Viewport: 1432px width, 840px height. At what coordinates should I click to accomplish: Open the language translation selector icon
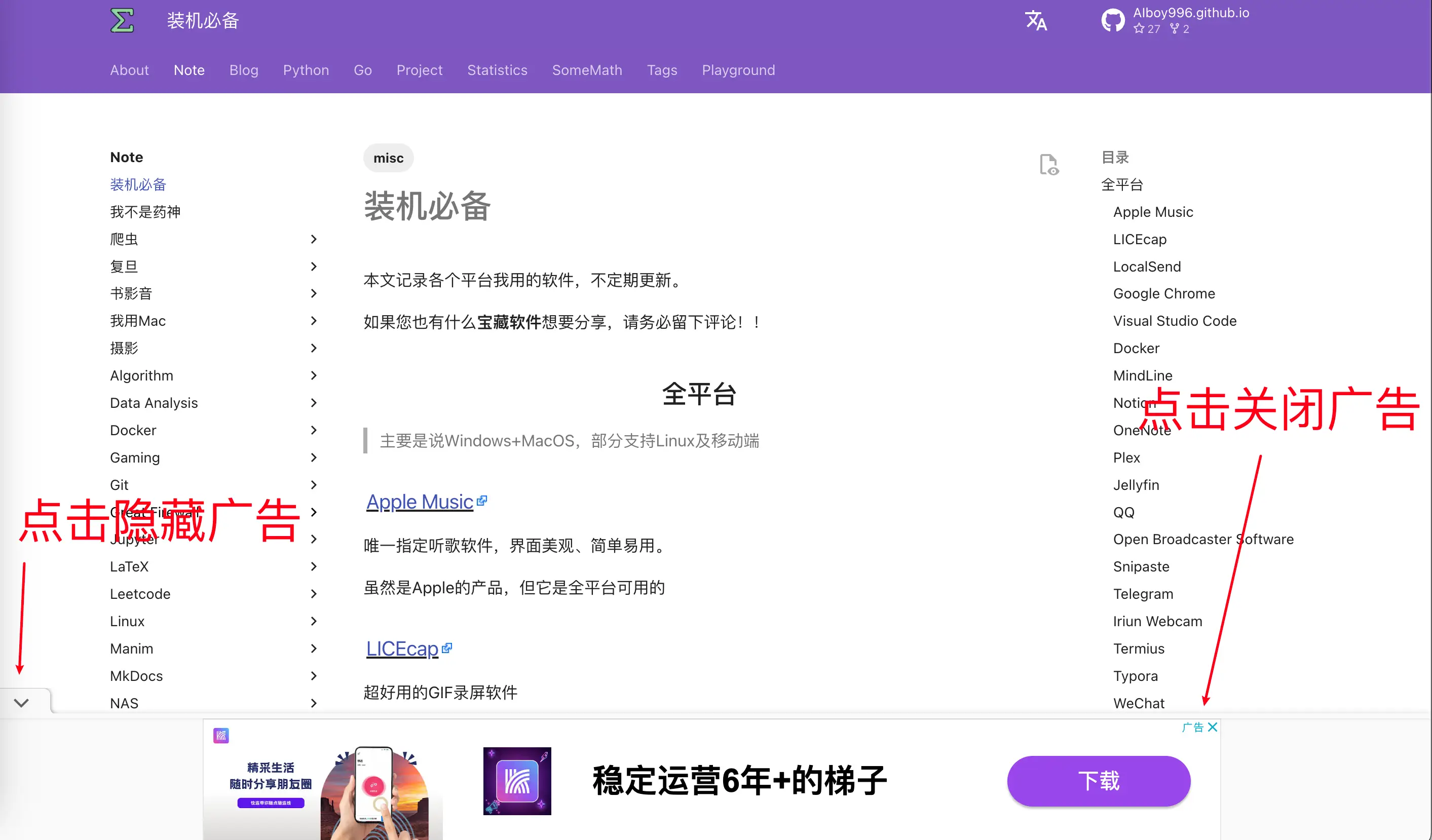pos(1035,21)
